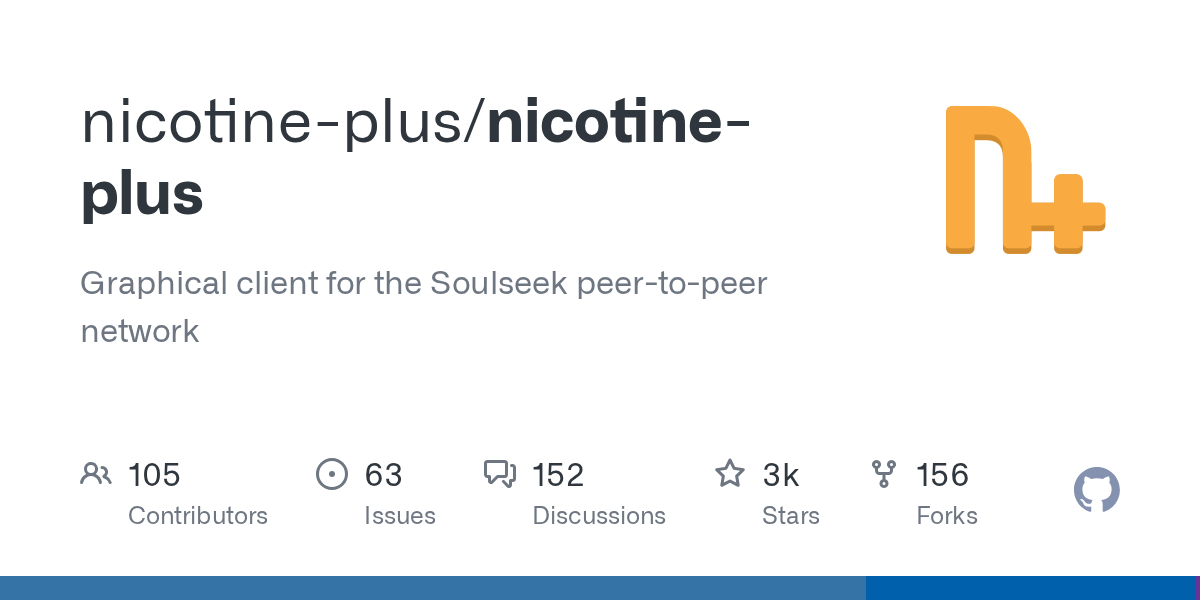Click the Discussions speech bubbles icon
1200x600 pixels.
(x=500, y=474)
